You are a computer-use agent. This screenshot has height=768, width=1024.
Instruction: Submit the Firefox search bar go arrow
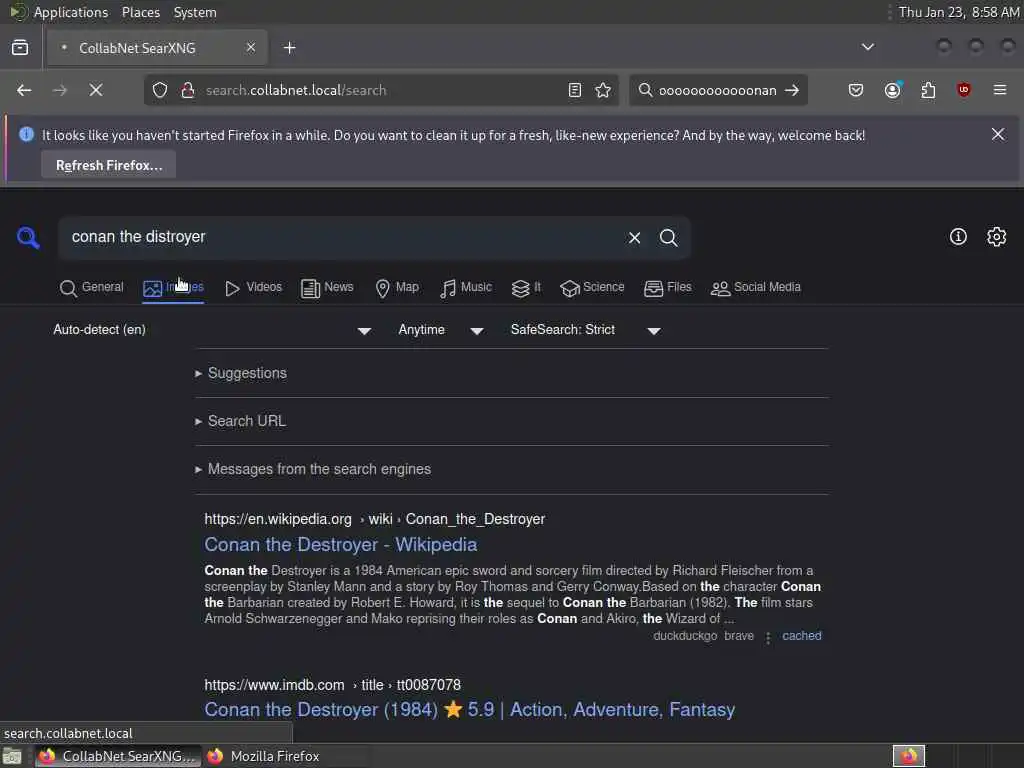[x=792, y=90]
